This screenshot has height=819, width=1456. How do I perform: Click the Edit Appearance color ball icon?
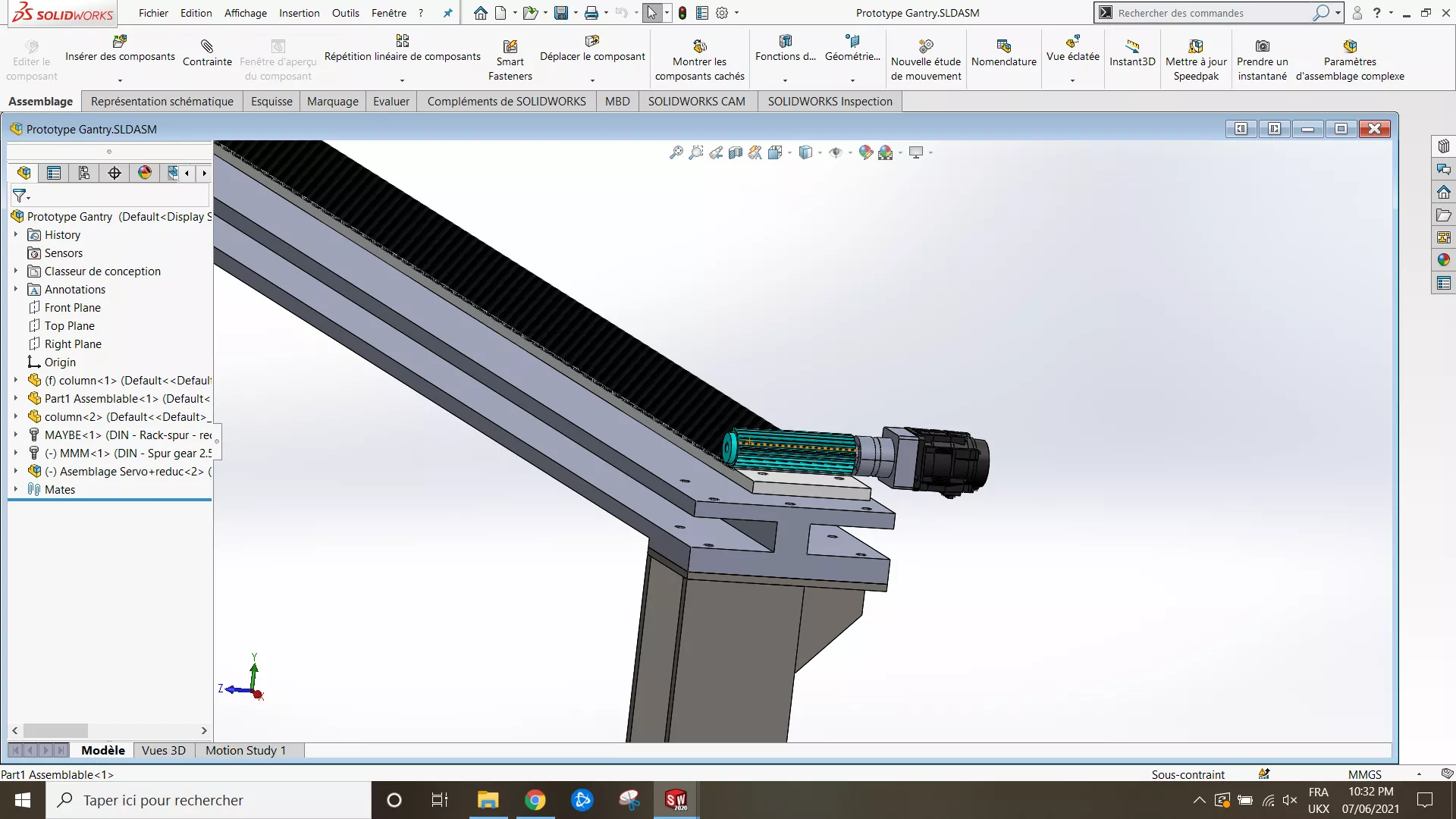coord(865,153)
